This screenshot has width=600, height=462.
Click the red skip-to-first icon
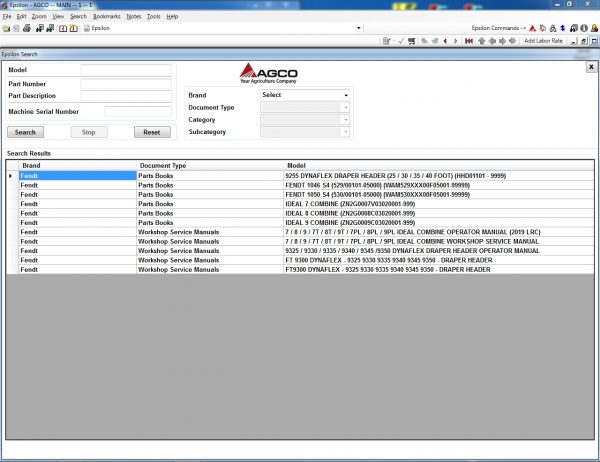[x=469, y=41]
